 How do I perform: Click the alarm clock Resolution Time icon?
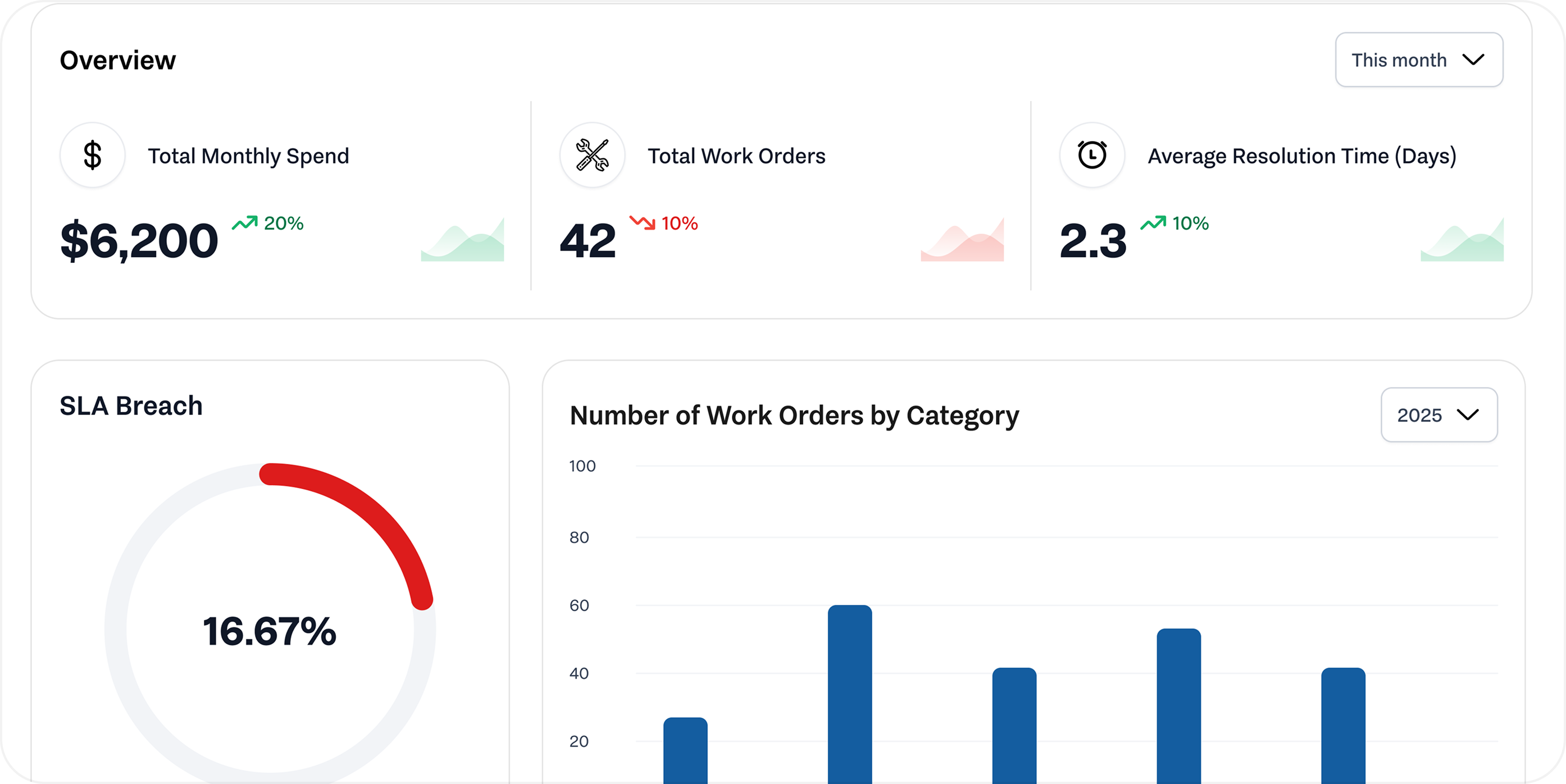[x=1092, y=155]
